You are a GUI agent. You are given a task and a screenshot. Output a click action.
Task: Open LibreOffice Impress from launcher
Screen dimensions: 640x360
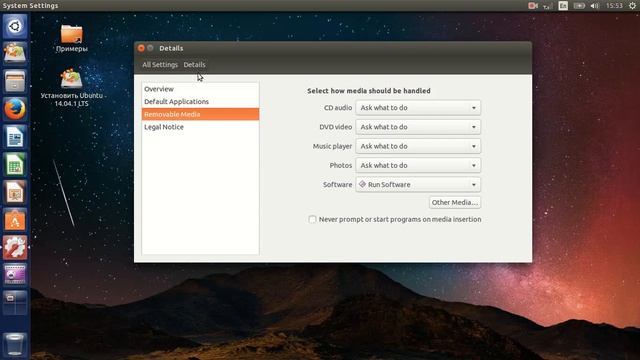pyautogui.click(x=15, y=192)
